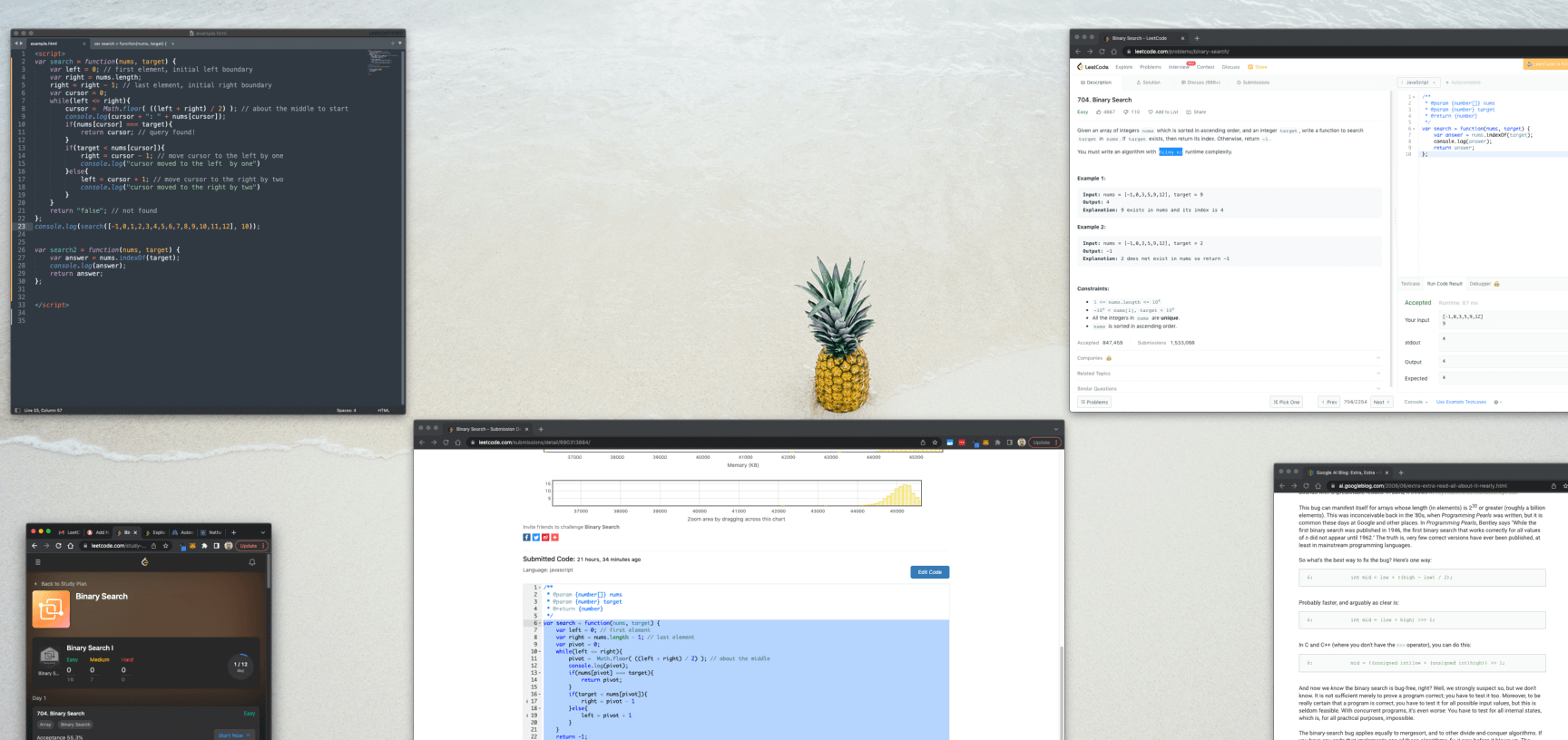Switch to the Solution tab
Viewport: 1568px width, 740px height.
coord(1148,83)
